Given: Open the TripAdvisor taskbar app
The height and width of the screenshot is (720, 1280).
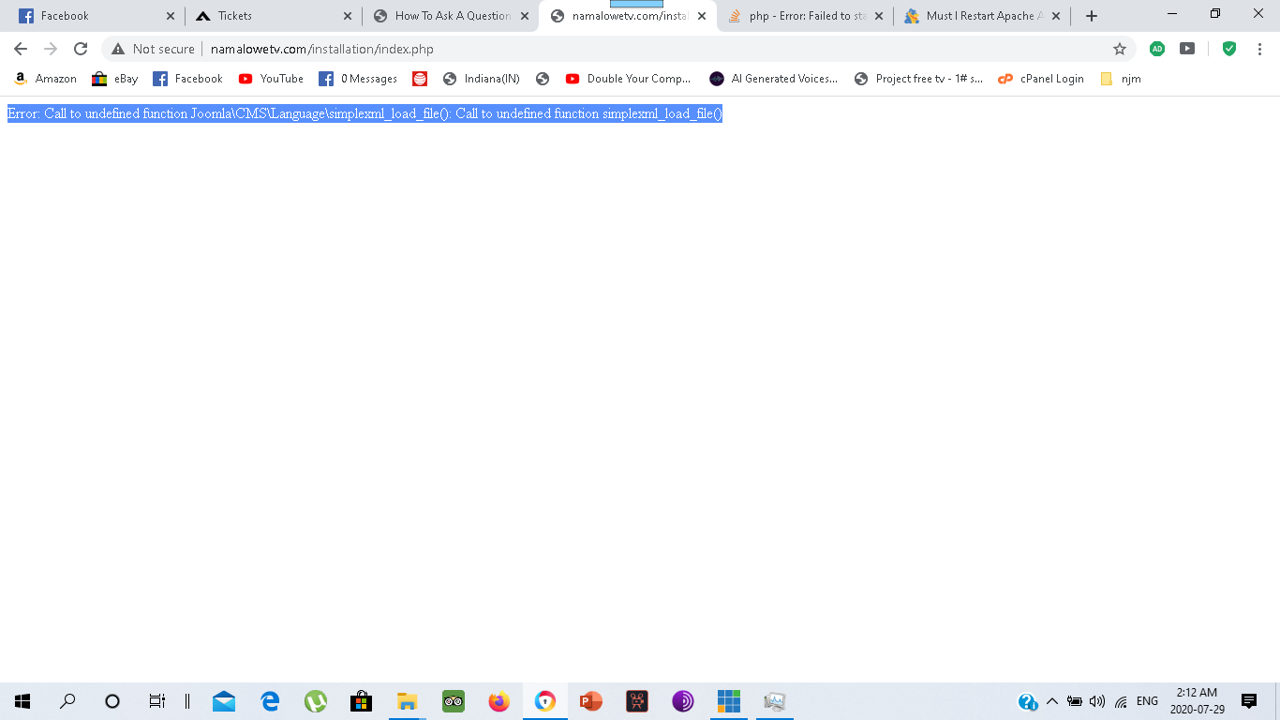Looking at the screenshot, I should 453,701.
